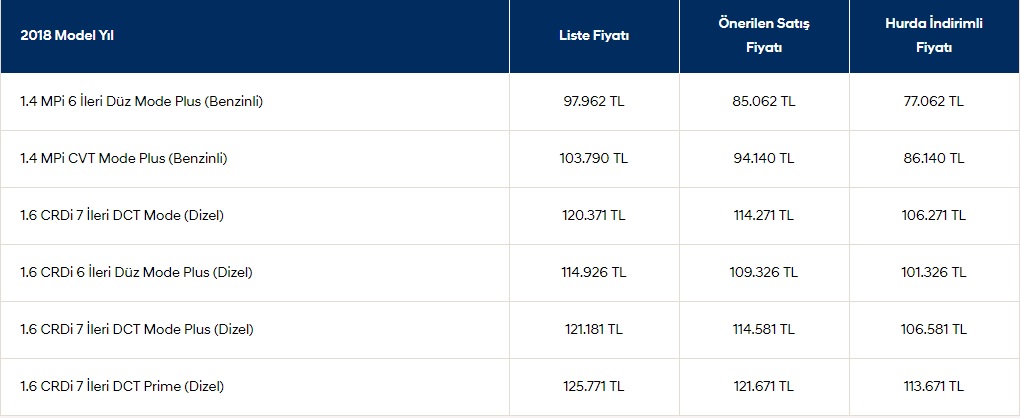Click the Önerilen Satış Fiyatı header
The width and height of the screenshot is (1020, 418).
pyautogui.click(x=764, y=36)
